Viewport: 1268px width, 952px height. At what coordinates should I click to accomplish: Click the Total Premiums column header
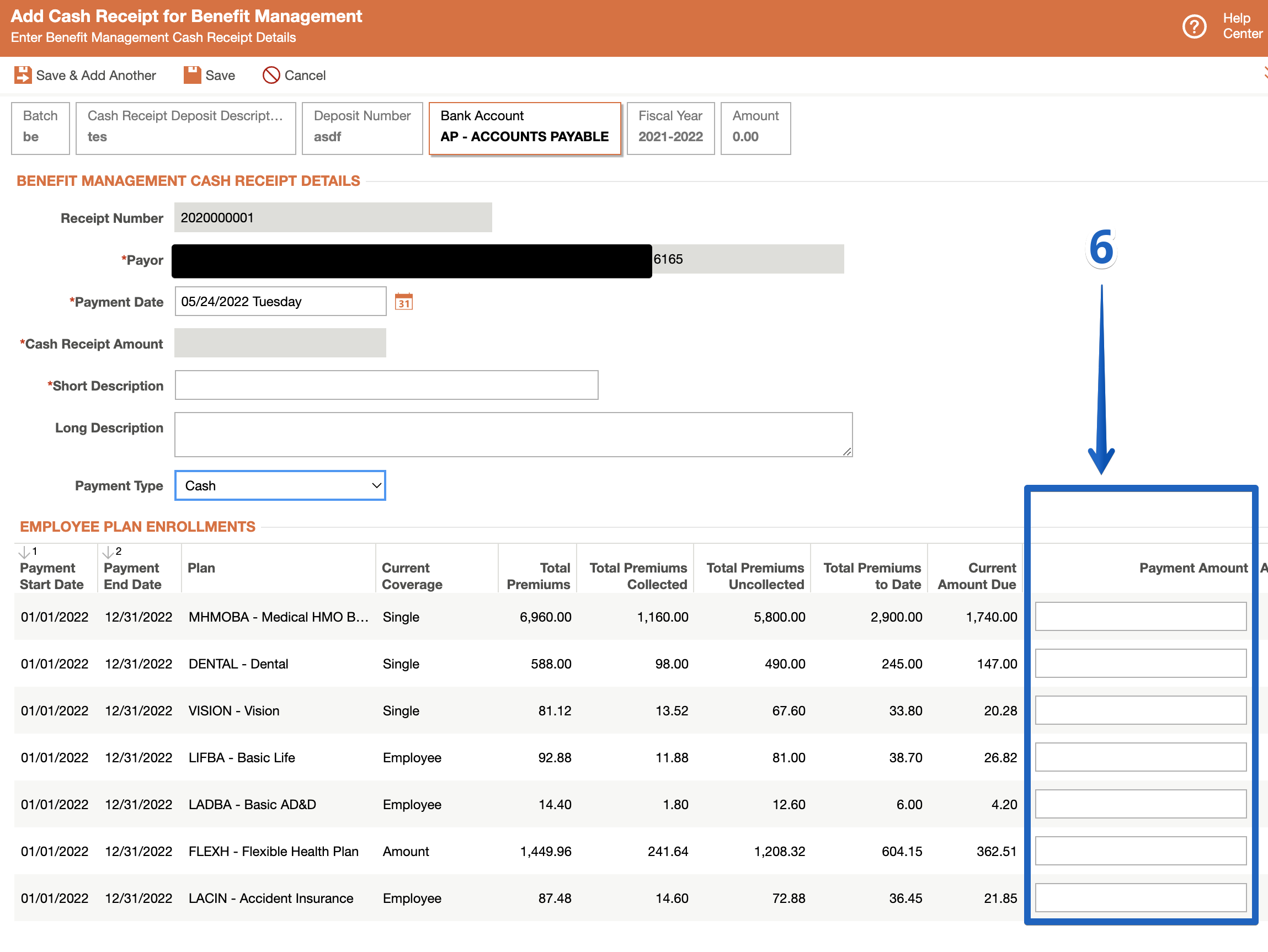coord(539,576)
